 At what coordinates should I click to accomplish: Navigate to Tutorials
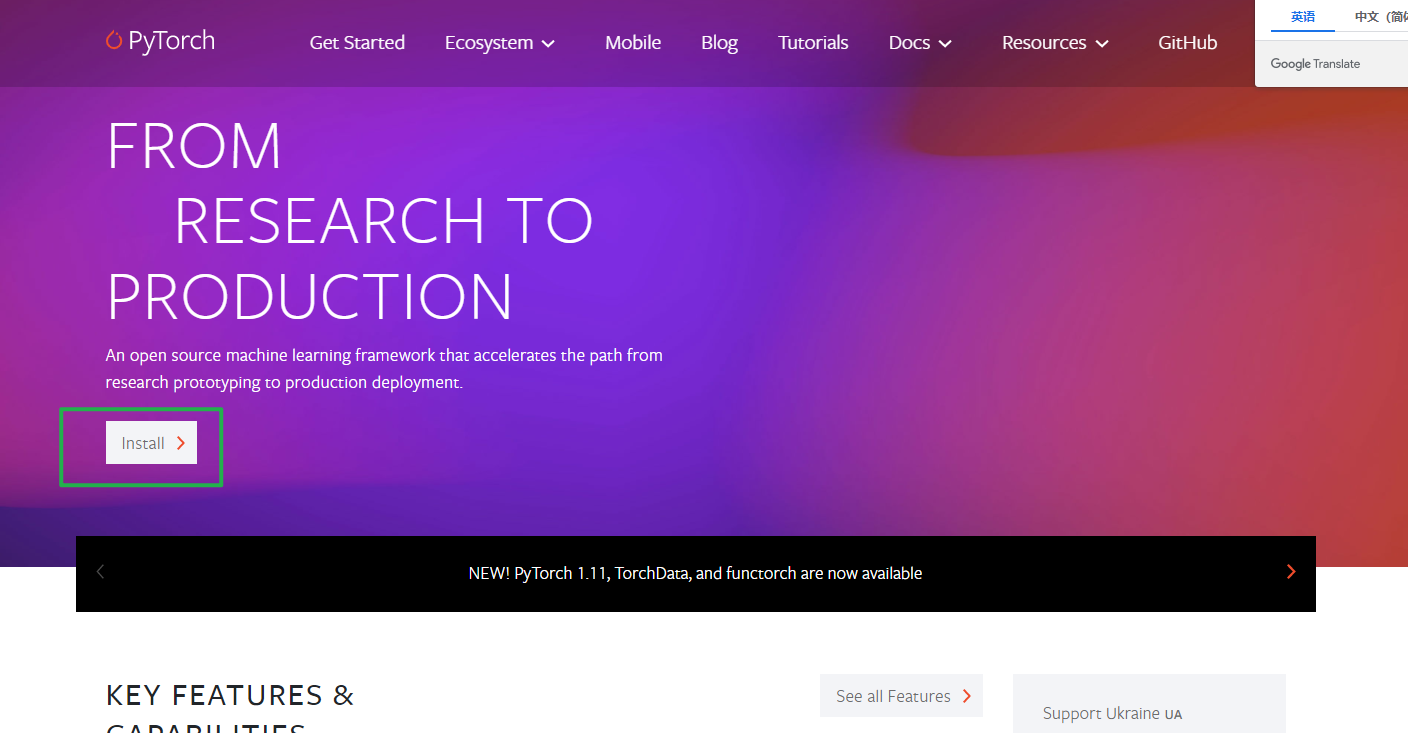click(x=813, y=43)
